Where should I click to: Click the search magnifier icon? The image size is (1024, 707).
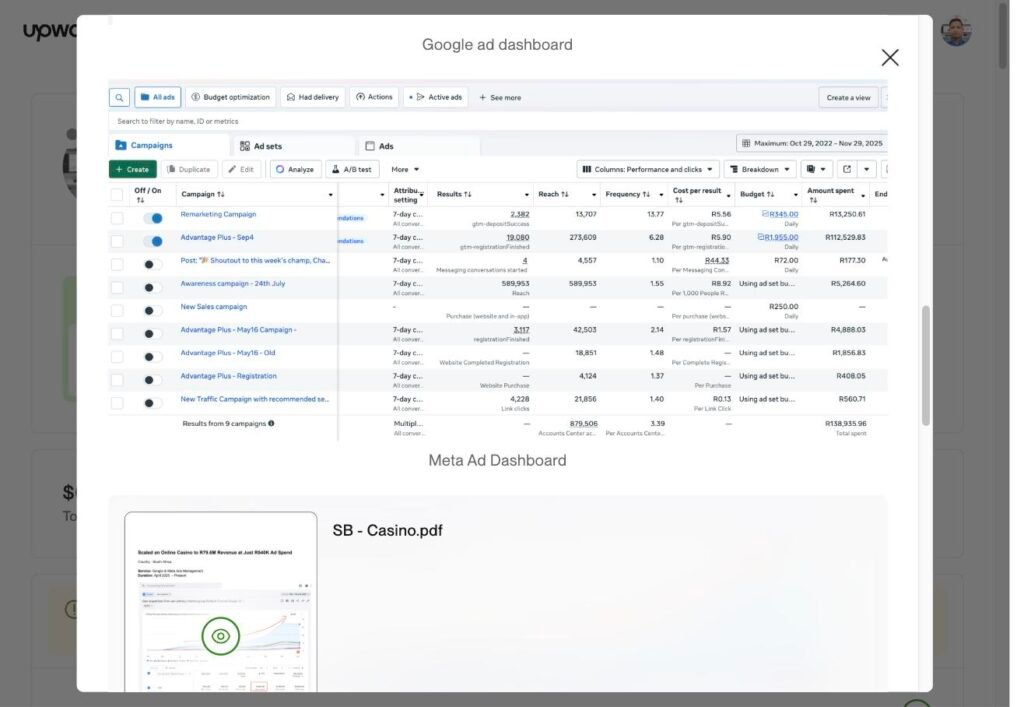[x=118, y=97]
